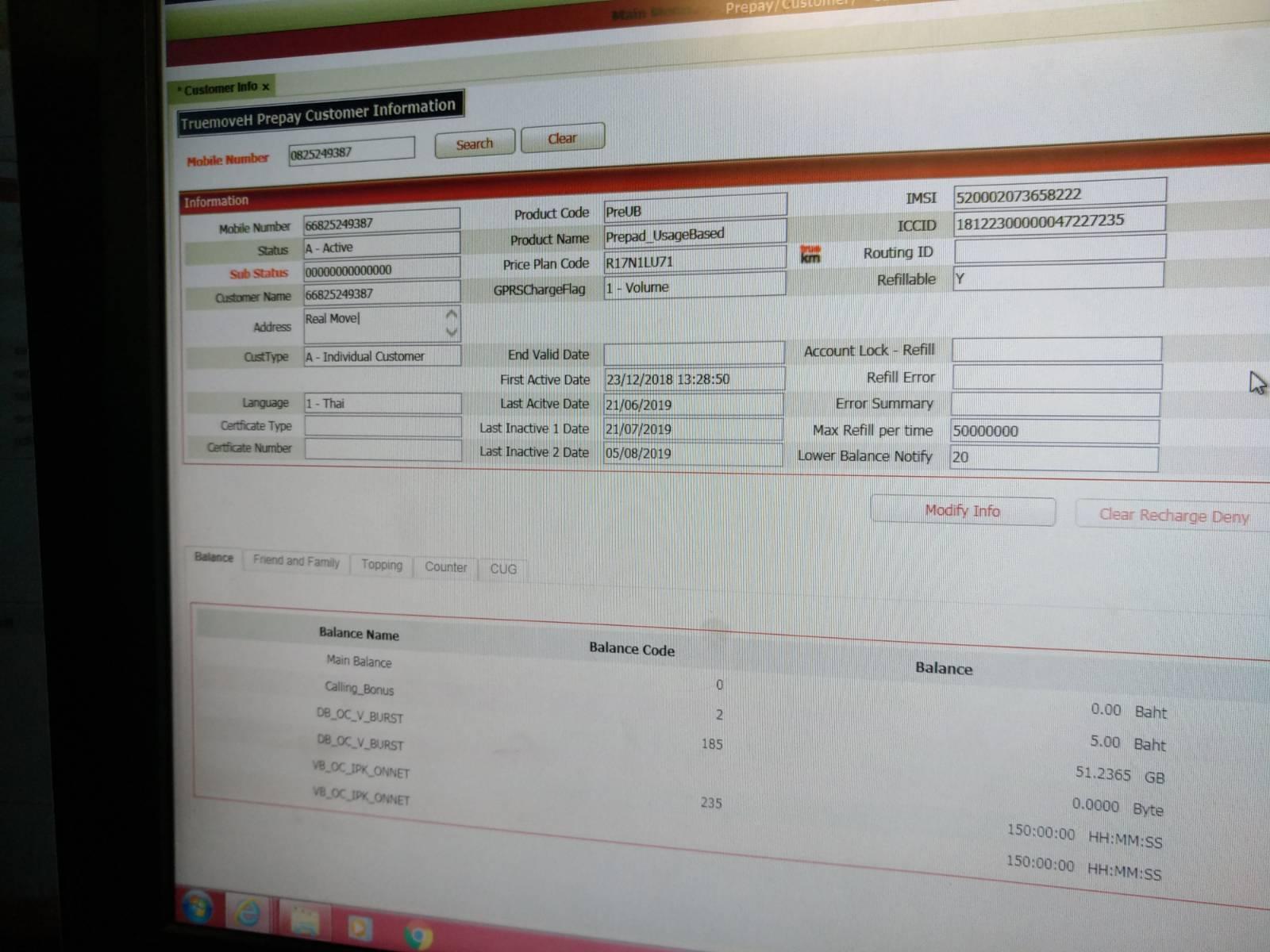Click the Max Refill per time field
This screenshot has width=1270, height=952.
click(x=1054, y=431)
